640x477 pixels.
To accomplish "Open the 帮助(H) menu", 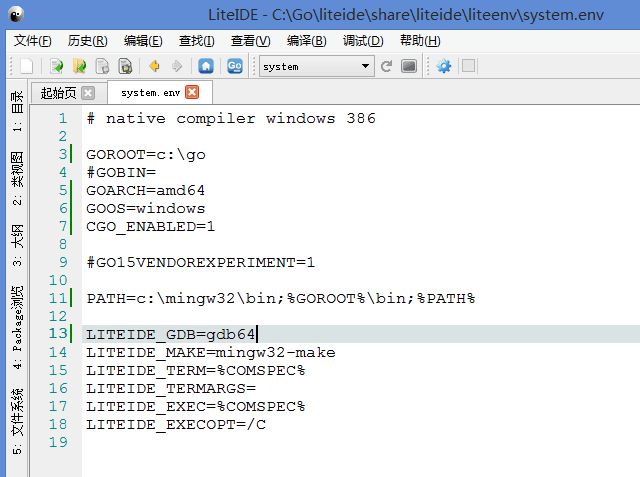I will [420, 41].
